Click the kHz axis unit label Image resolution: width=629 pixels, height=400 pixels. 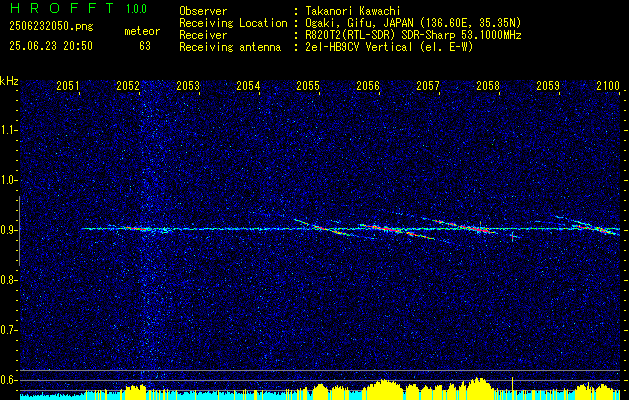point(9,81)
